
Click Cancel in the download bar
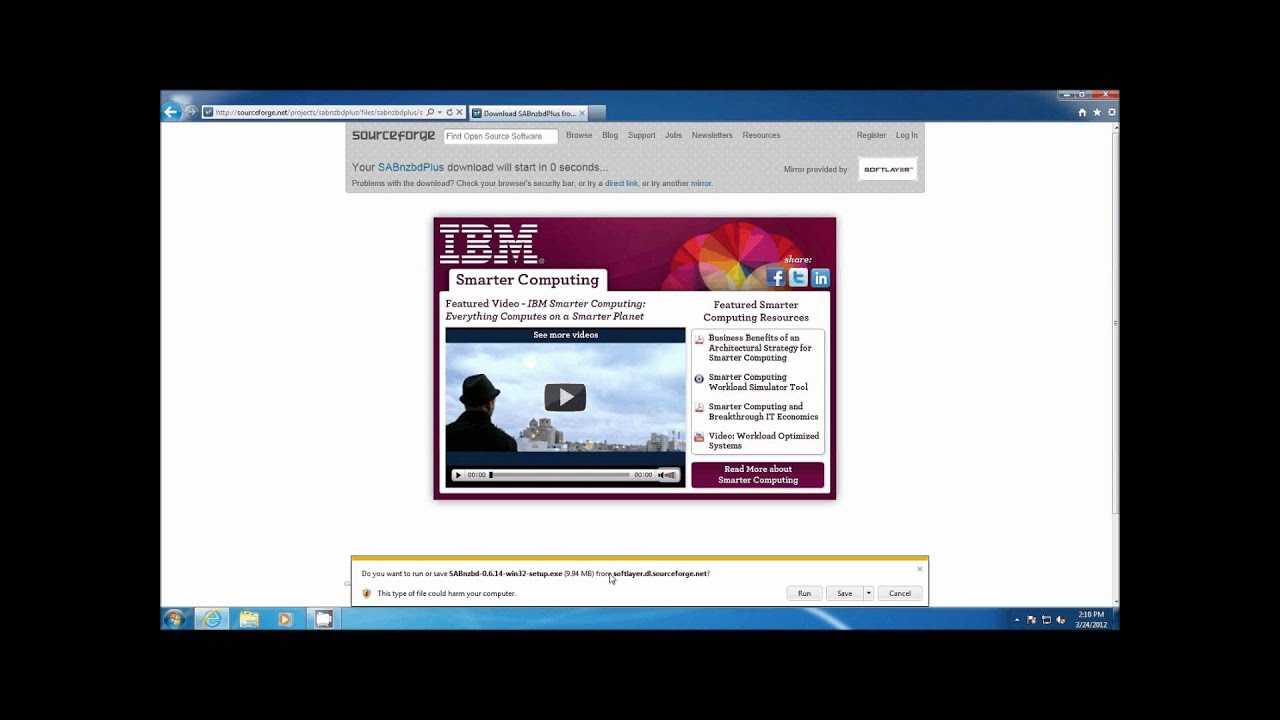tap(900, 593)
